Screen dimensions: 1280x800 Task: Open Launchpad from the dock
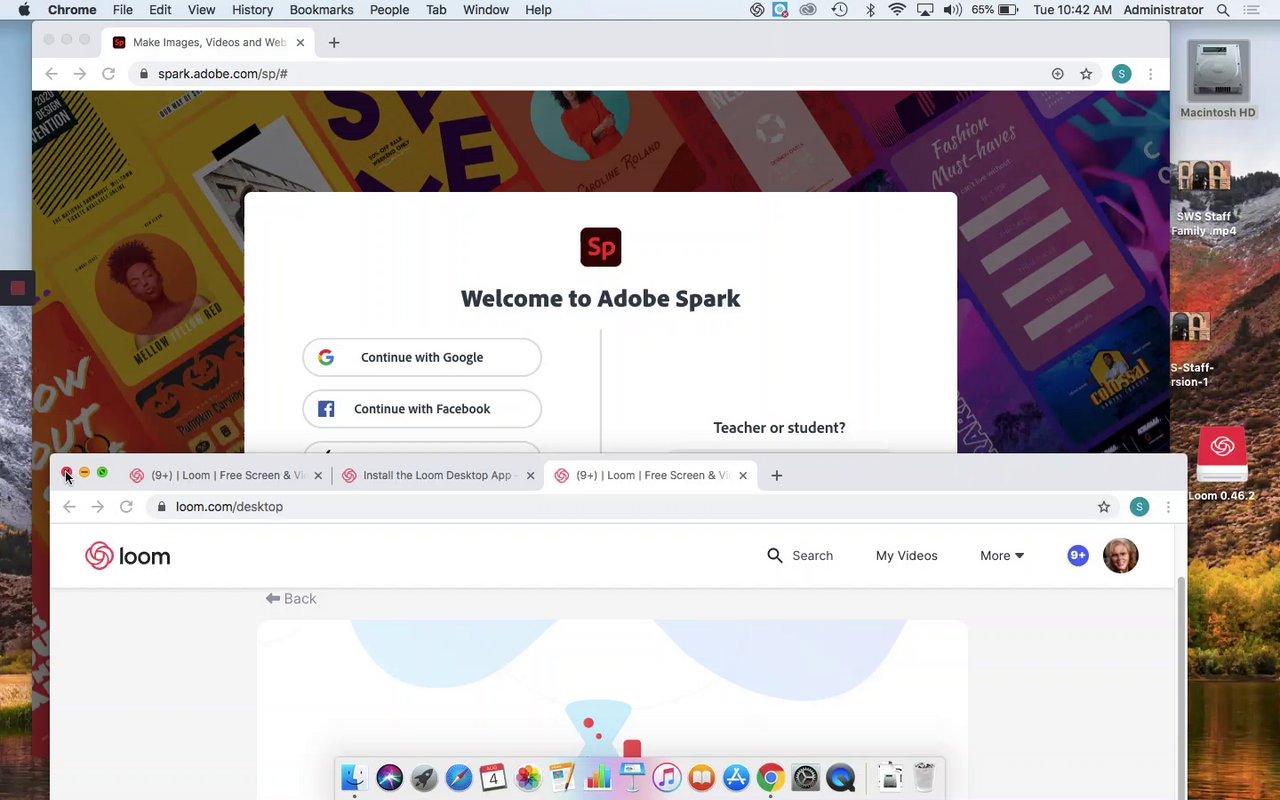(x=424, y=777)
